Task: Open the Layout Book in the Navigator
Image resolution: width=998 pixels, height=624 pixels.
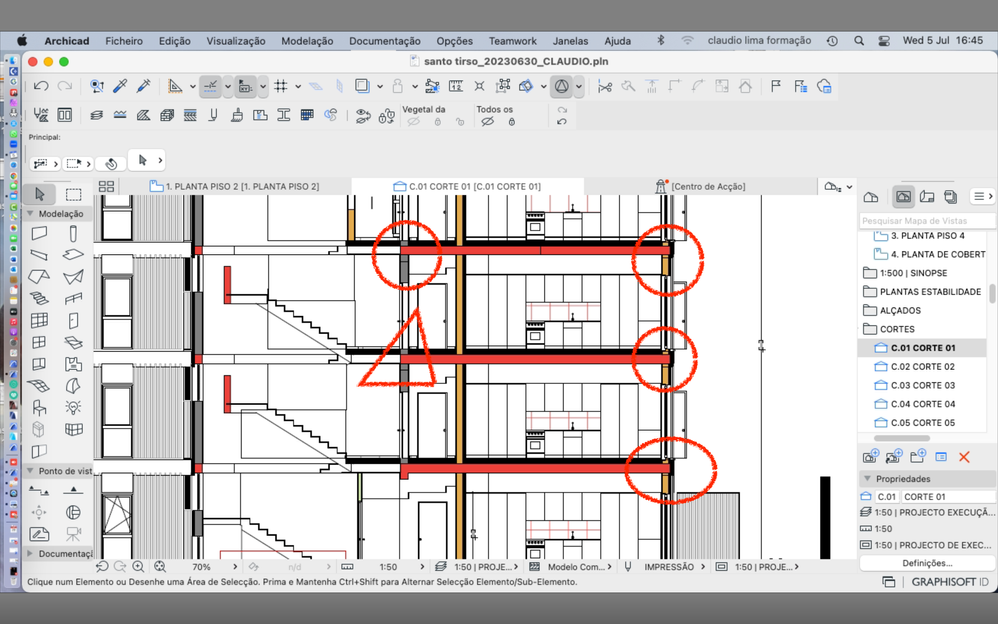Action: point(929,196)
